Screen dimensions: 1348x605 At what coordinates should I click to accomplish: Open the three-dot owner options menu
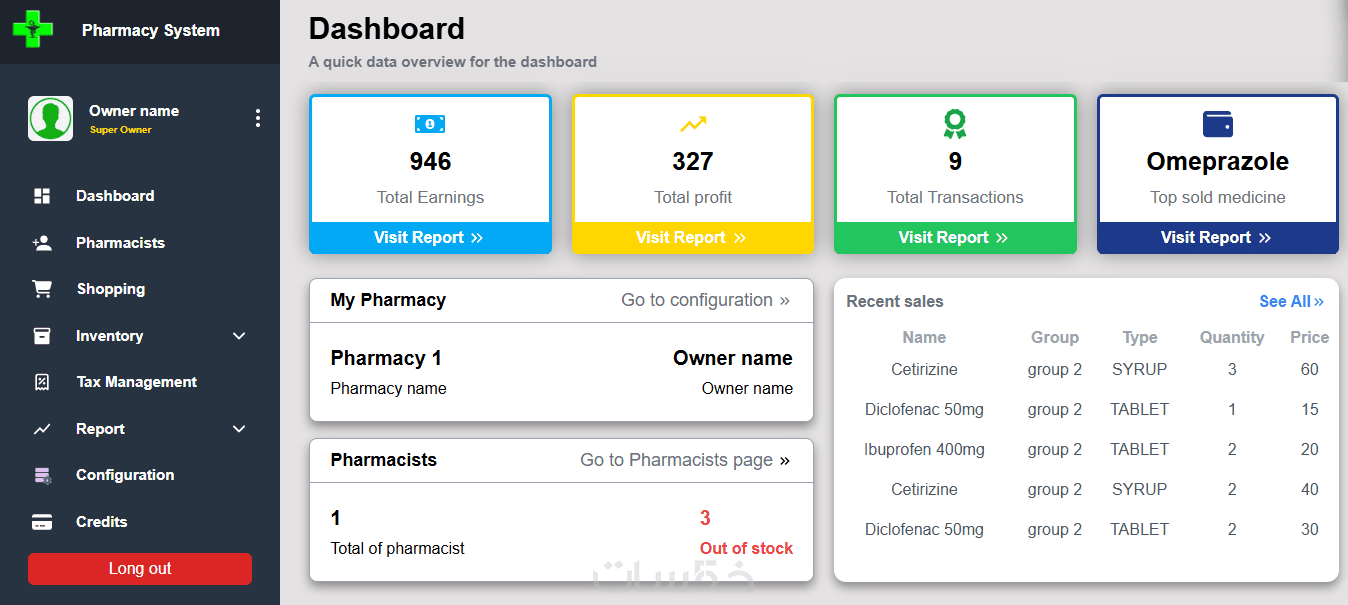pyautogui.click(x=258, y=119)
